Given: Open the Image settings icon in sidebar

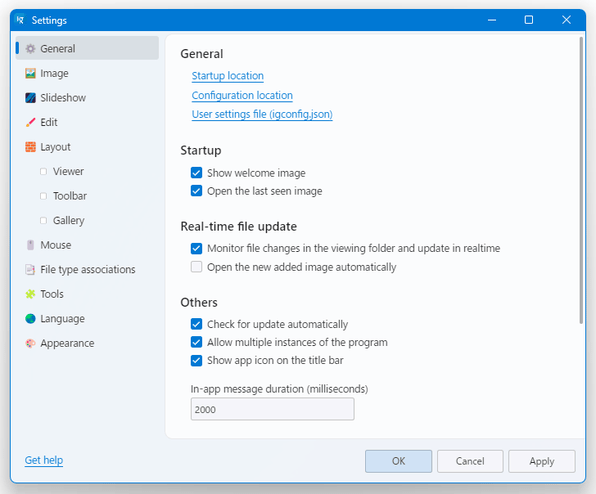Looking at the screenshot, I should click(x=30, y=73).
